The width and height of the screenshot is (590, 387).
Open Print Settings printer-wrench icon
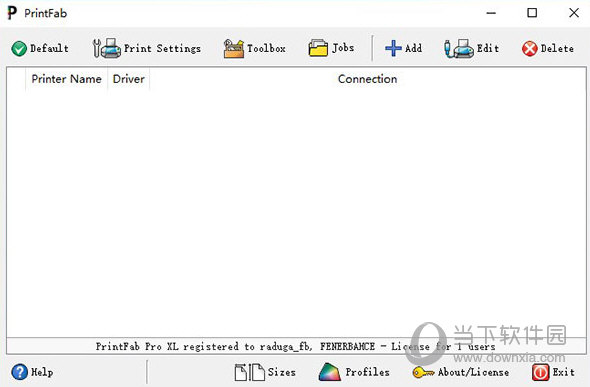click(x=106, y=48)
